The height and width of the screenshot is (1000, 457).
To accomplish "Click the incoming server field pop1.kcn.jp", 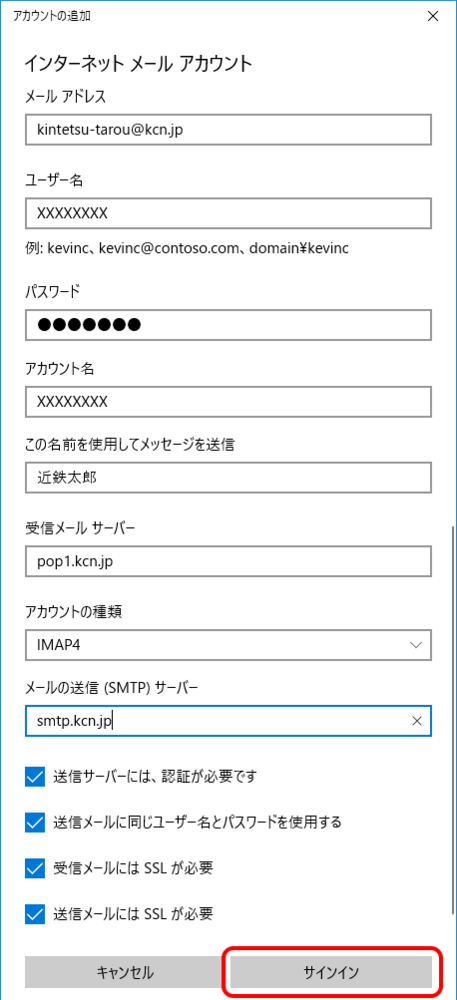I will 228,562.
